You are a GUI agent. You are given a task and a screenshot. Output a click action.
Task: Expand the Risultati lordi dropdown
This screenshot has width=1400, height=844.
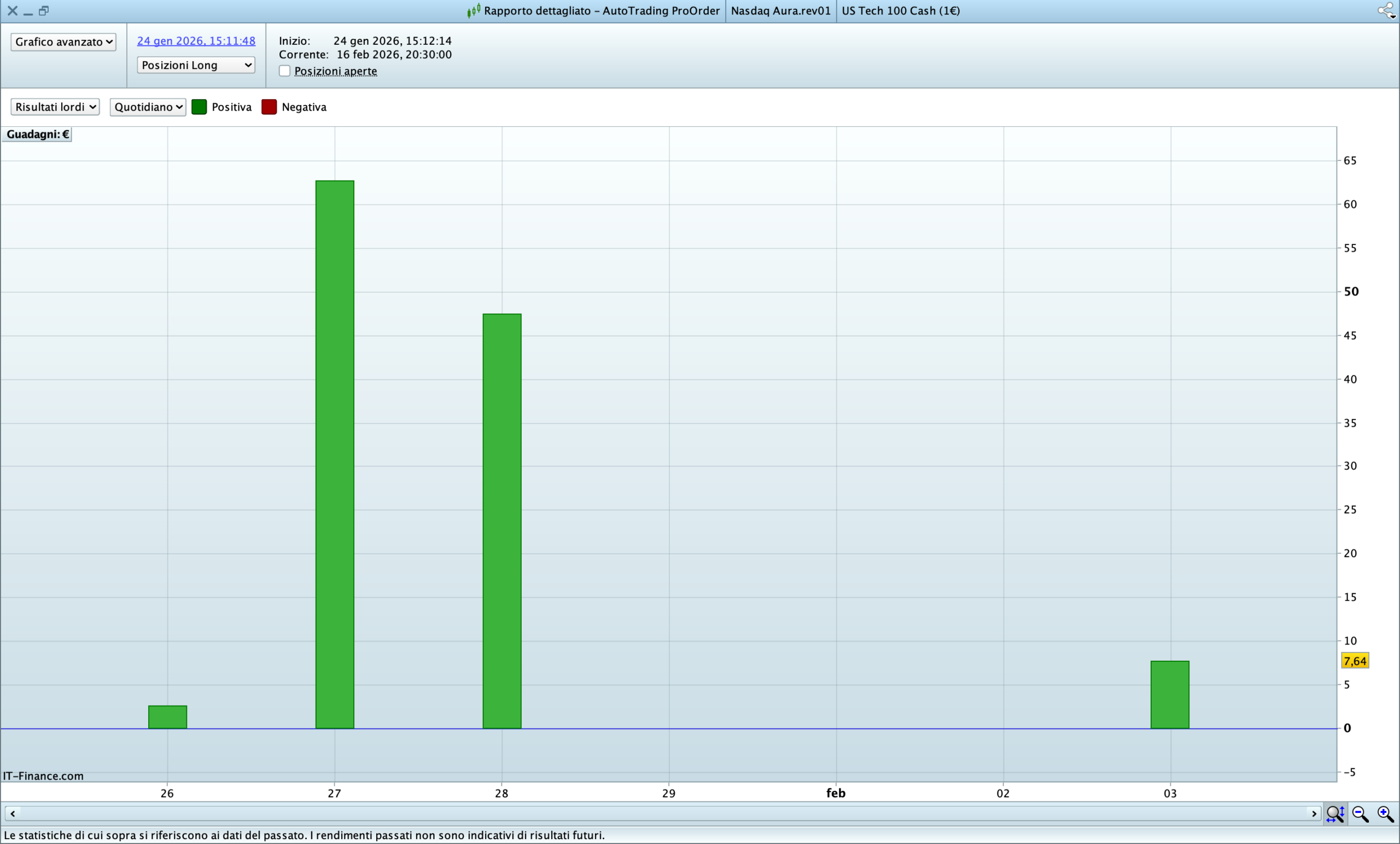click(55, 107)
